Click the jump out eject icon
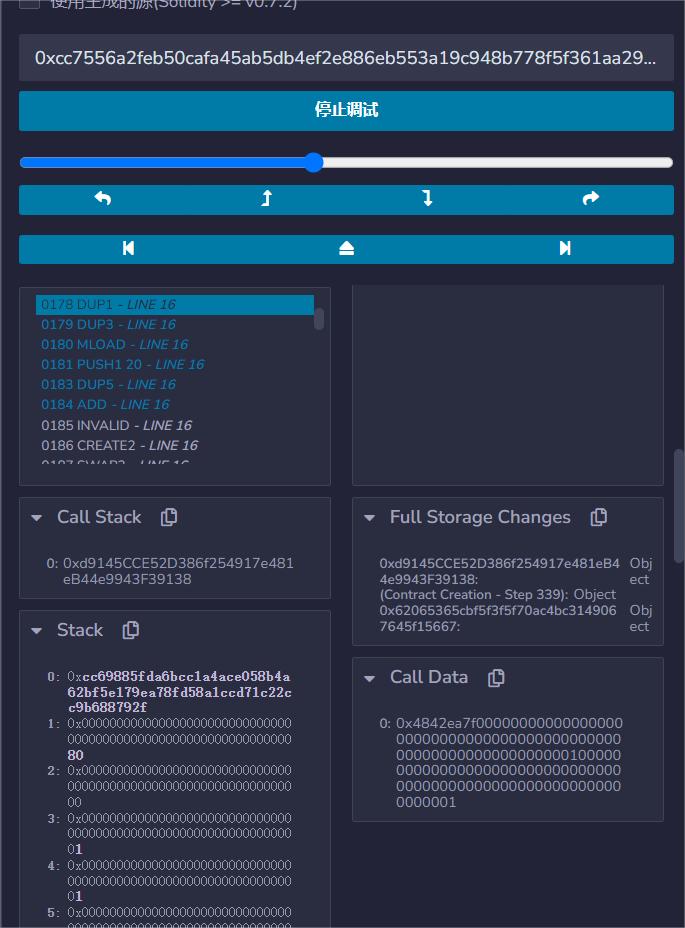Screen dimensions: 685x928 347,249
